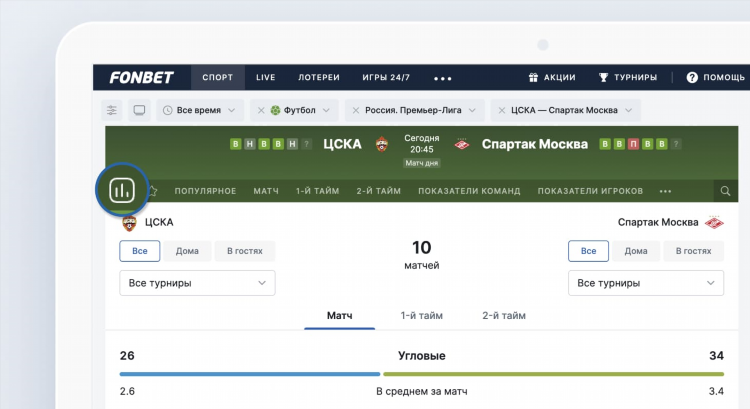Click the Spartak Moscow crest in header
The height and width of the screenshot is (409, 750).
click(462, 144)
